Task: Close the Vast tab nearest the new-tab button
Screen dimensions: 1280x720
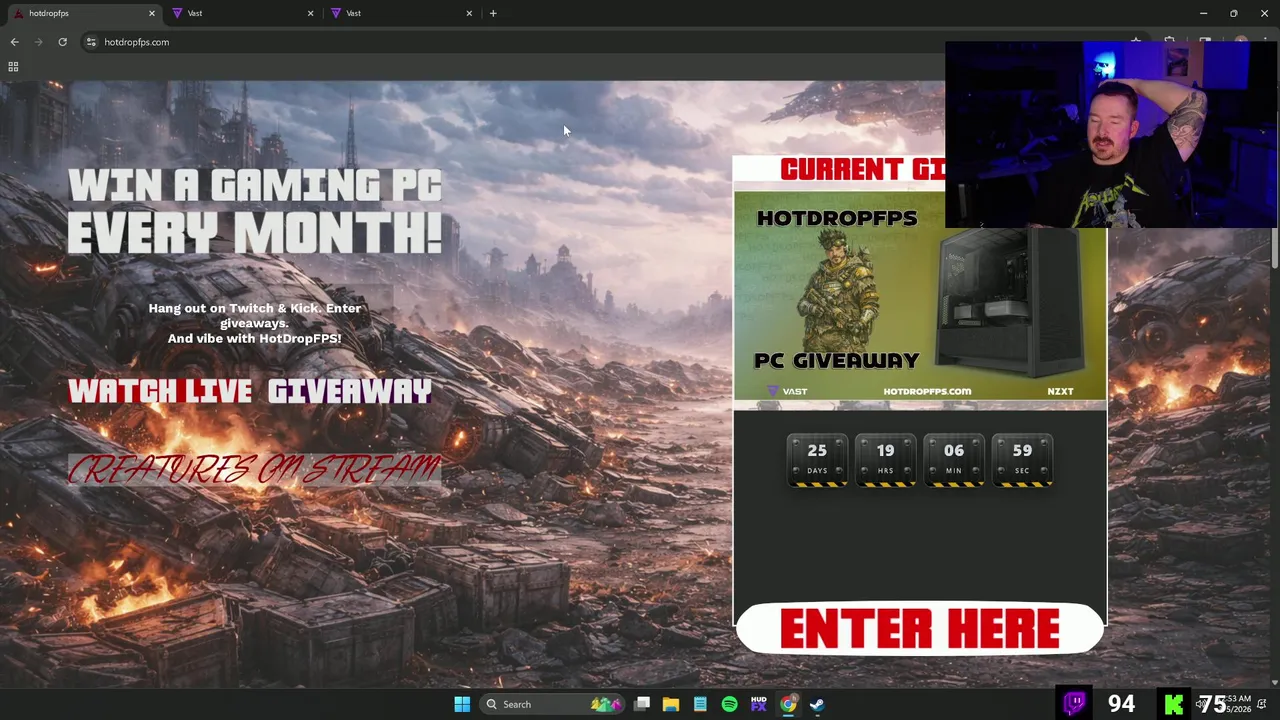Action: click(469, 13)
